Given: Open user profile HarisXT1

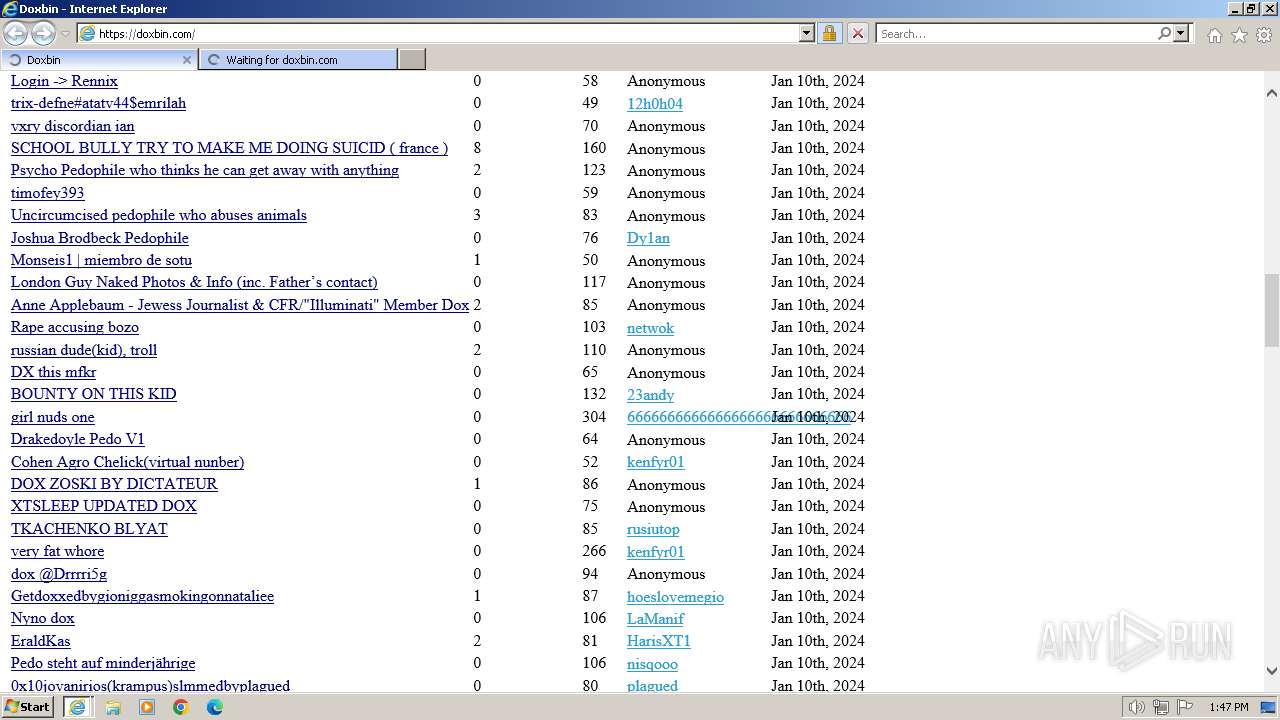Looking at the screenshot, I should tap(659, 641).
